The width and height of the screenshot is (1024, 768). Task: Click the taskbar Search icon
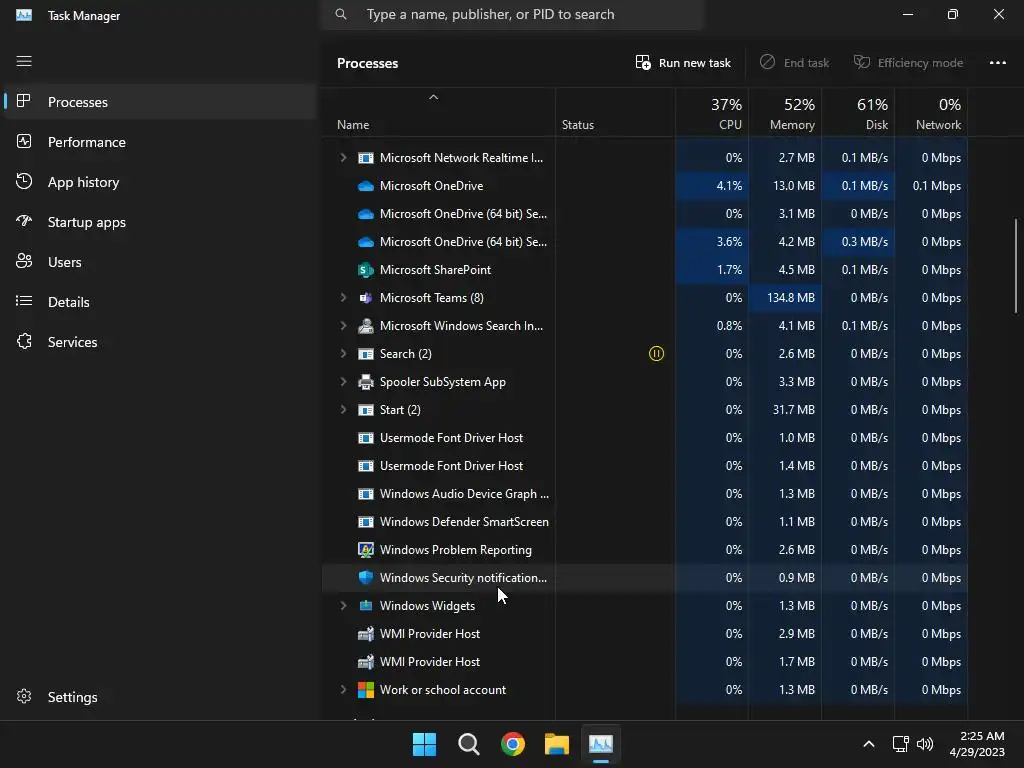[469, 744]
